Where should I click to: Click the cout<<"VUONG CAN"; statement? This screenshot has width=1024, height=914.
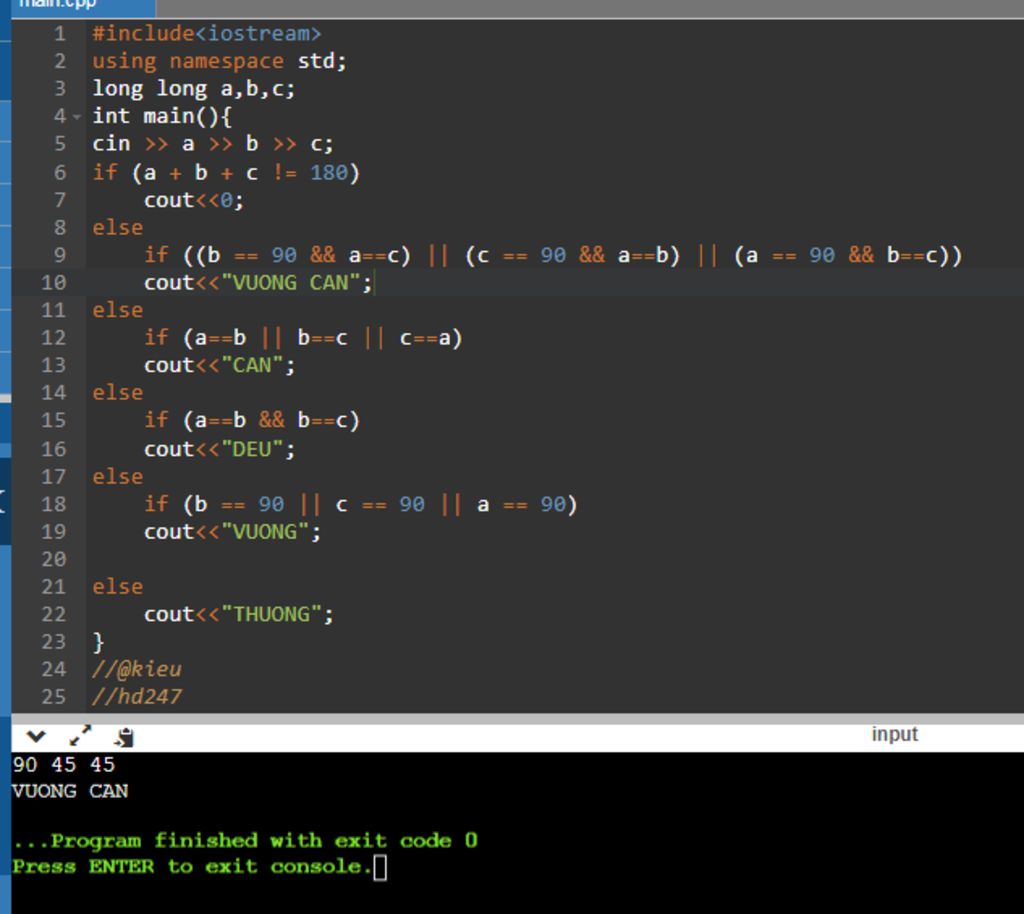tap(258, 283)
